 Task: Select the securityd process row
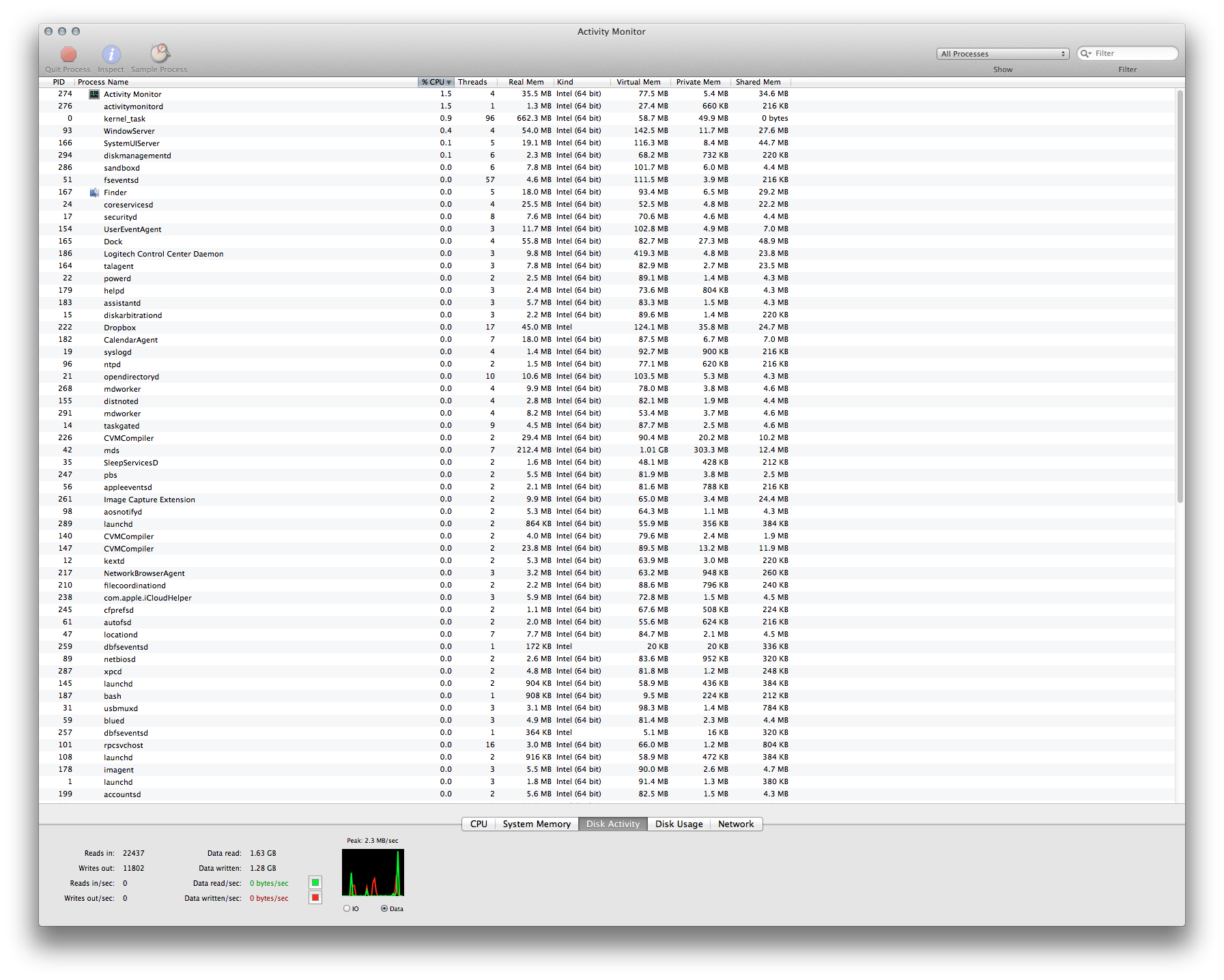[x=608, y=217]
